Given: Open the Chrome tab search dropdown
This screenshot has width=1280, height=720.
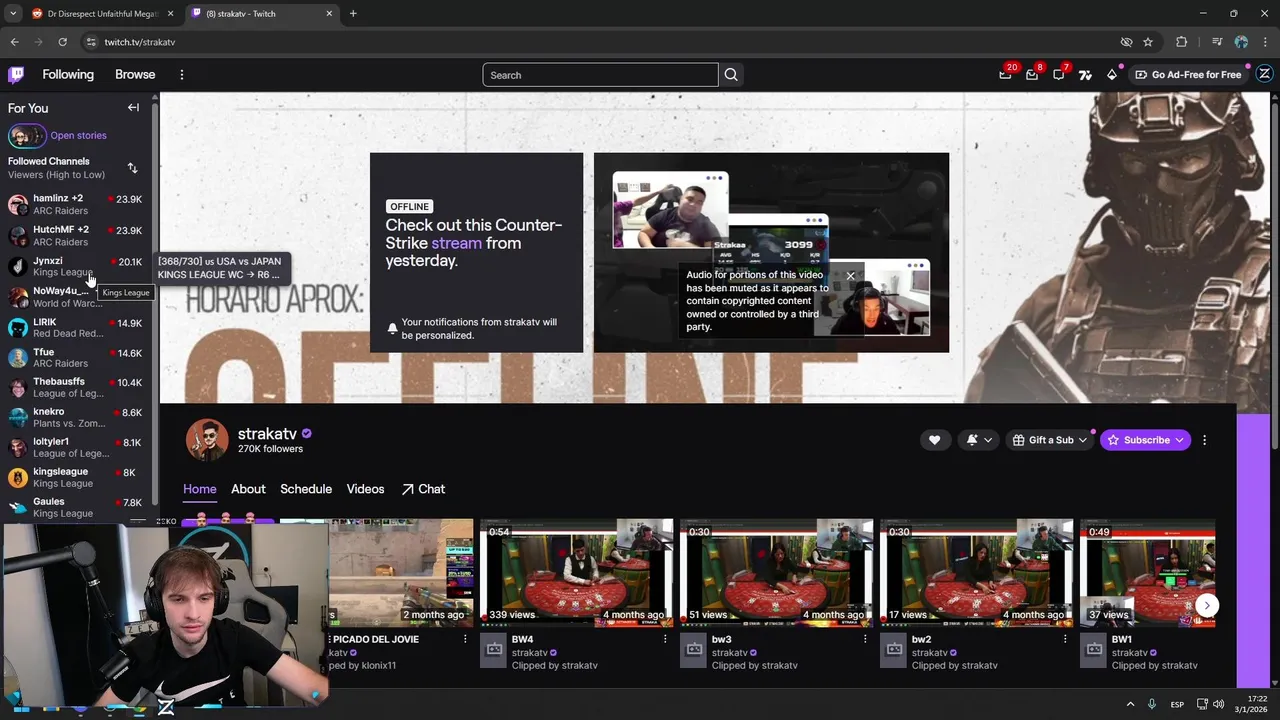Looking at the screenshot, I should (13, 14).
